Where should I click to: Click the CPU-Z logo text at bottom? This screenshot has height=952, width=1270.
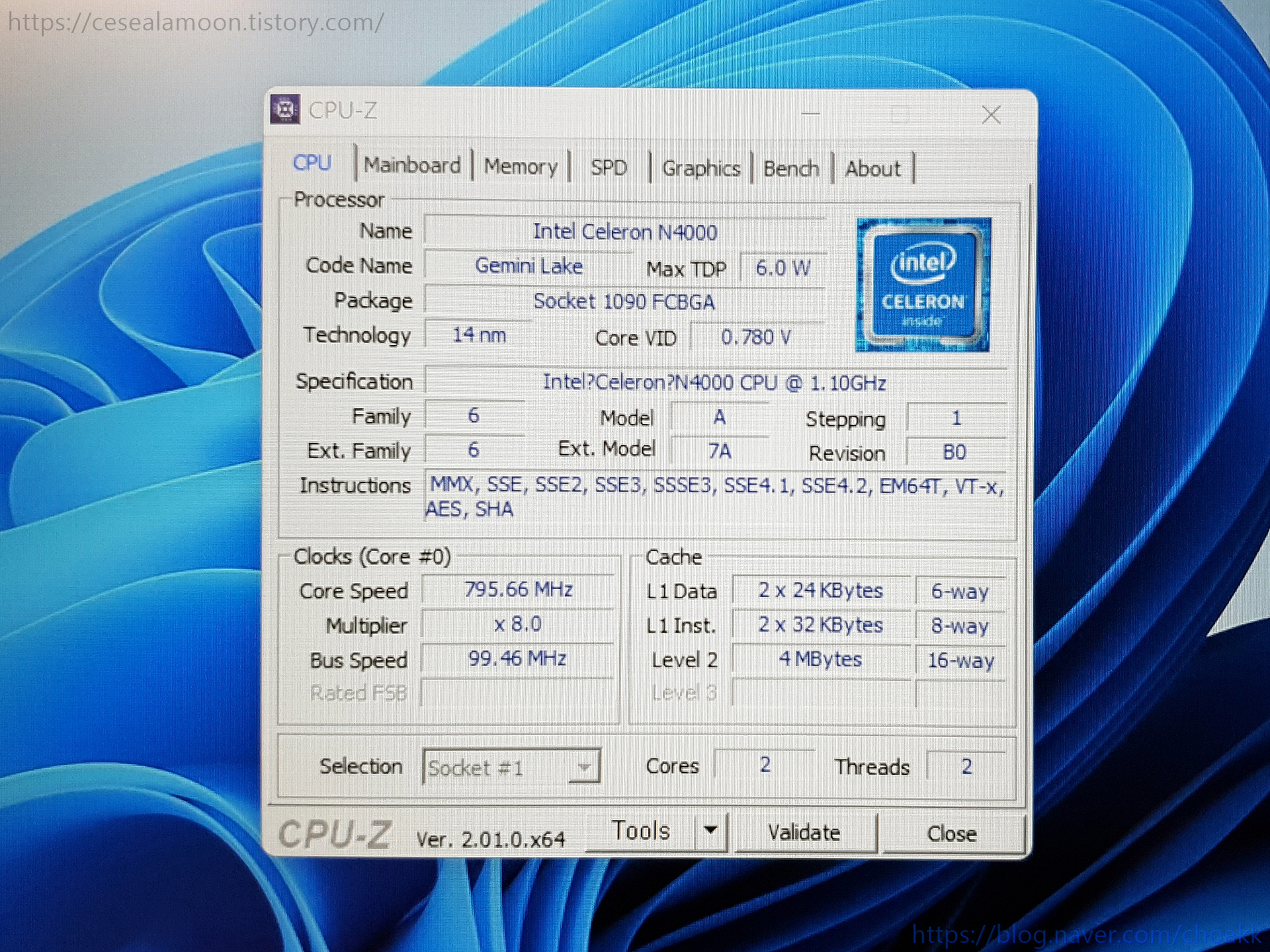coord(335,834)
